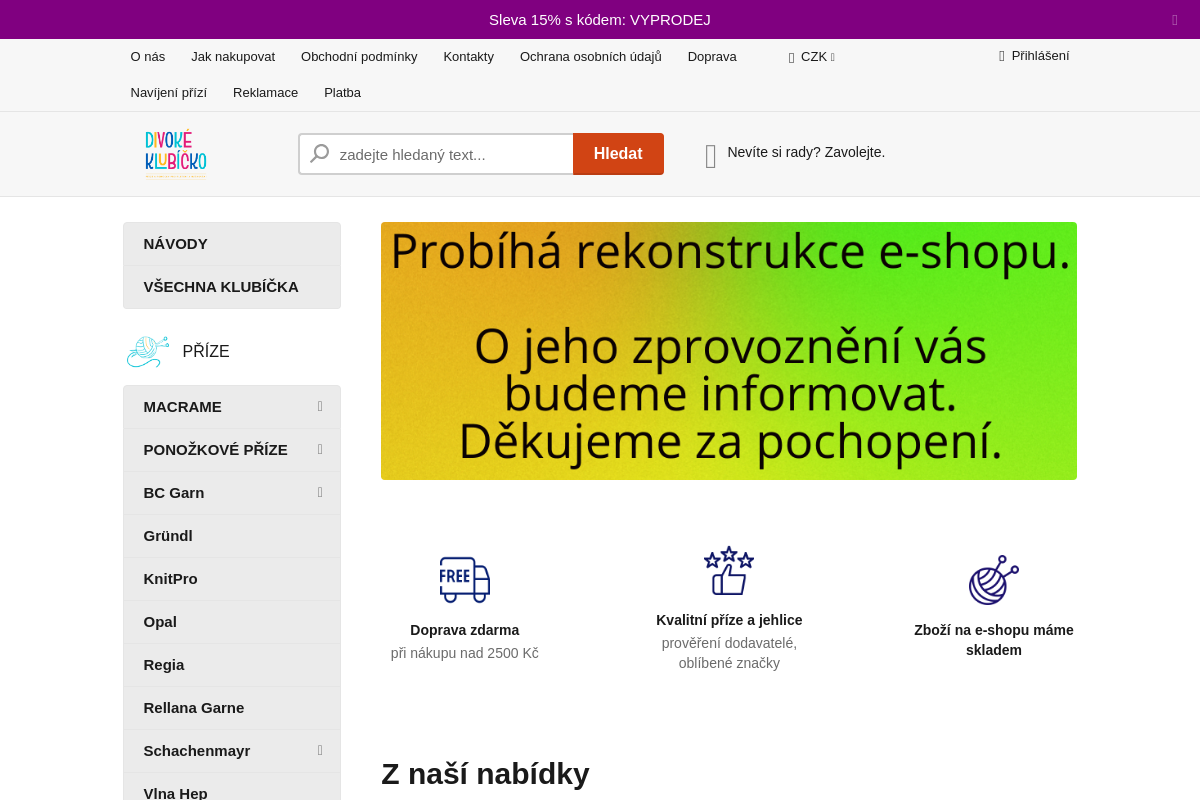The width and height of the screenshot is (1200, 800).
Task: Click the Hledat search button
Action: 618,154
